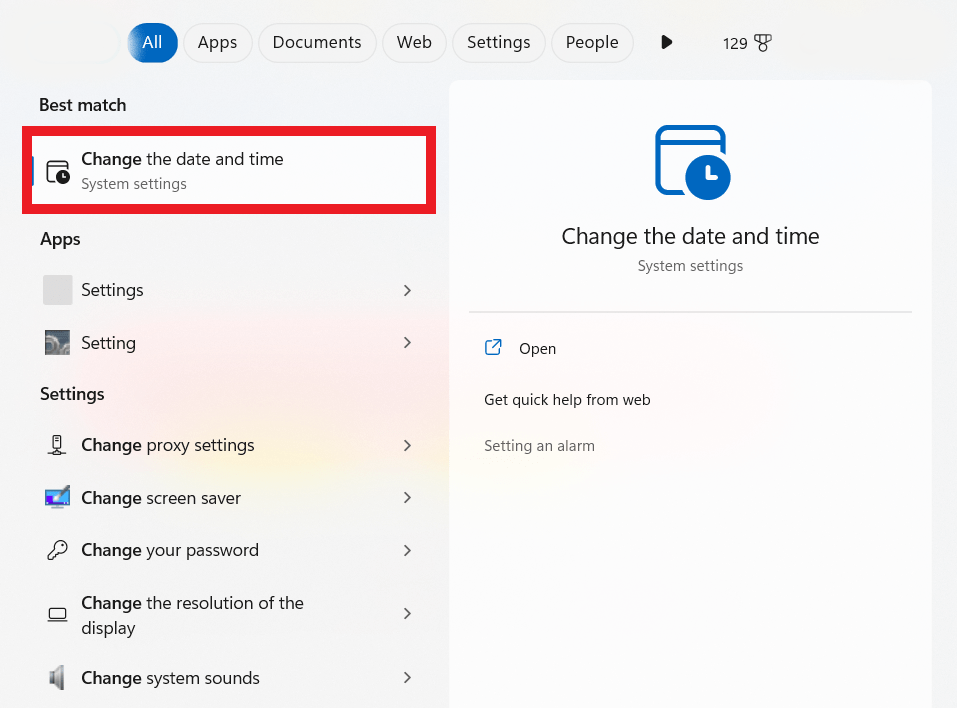
Task: Switch to the People filter tab
Action: pos(592,43)
